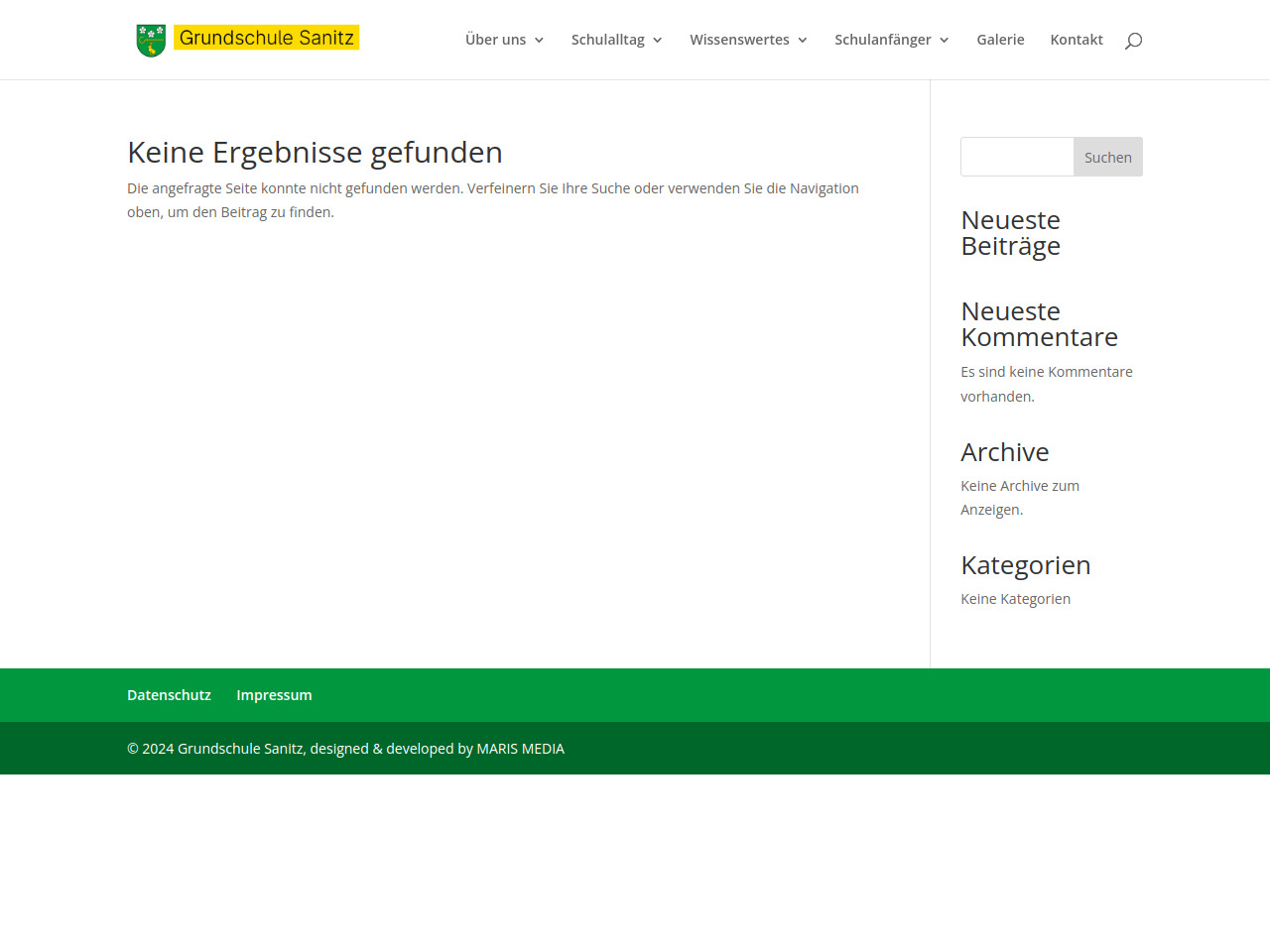Open the Über uns menu item
The height and width of the screenshot is (952, 1270).
(495, 40)
